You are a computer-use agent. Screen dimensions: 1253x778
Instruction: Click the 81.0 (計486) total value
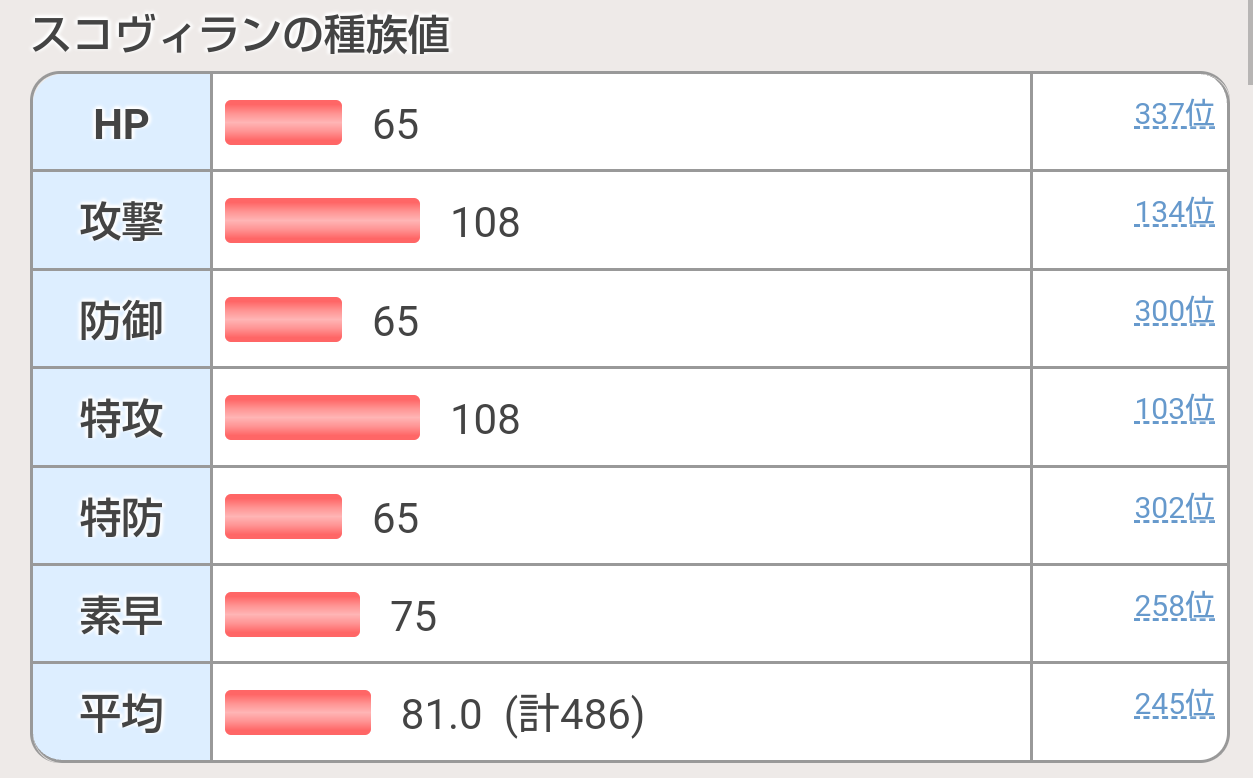point(522,714)
